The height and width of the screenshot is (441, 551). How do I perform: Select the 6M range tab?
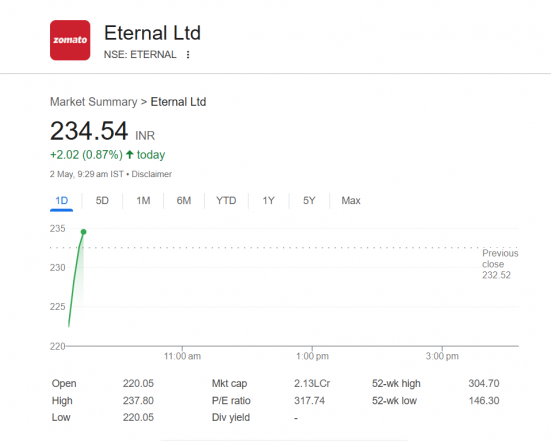pyautogui.click(x=184, y=201)
